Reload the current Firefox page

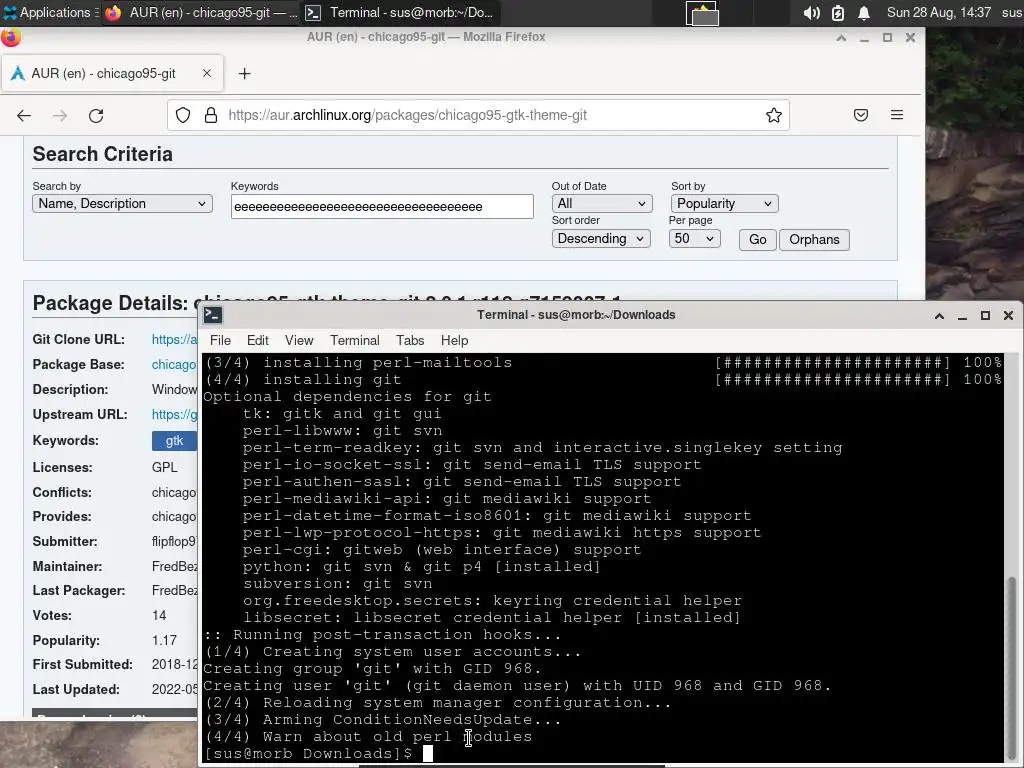click(96, 116)
